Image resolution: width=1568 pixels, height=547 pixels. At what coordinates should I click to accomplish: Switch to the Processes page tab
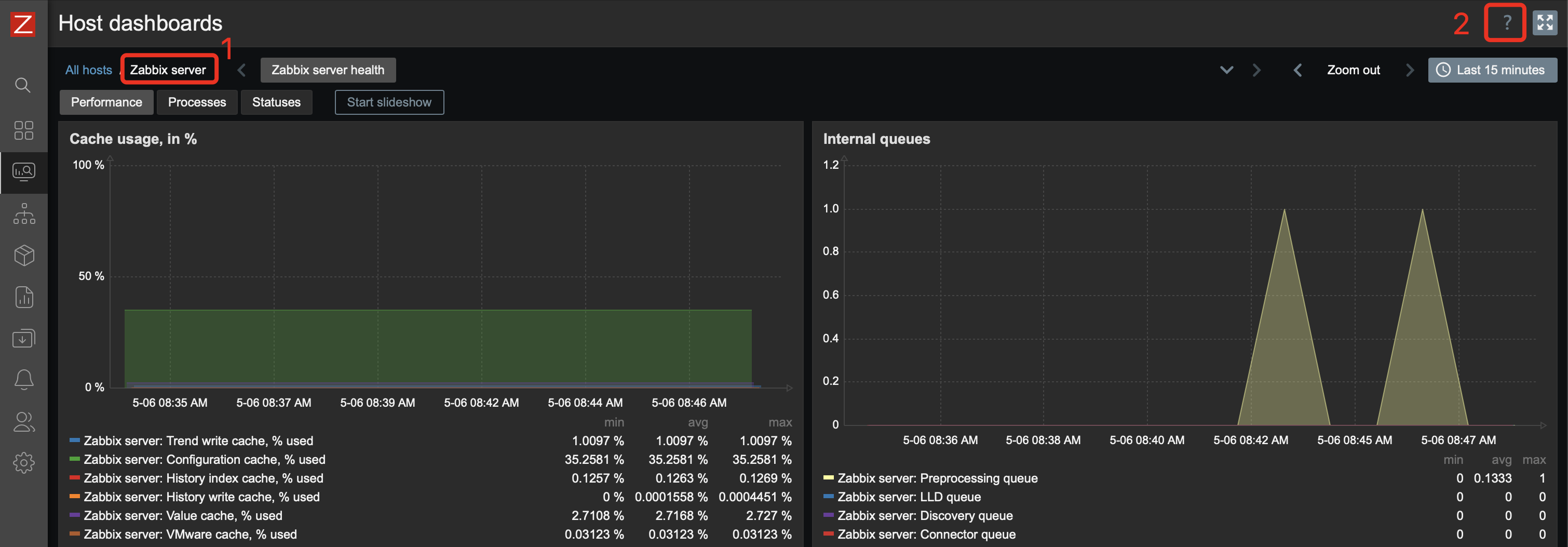[x=197, y=102]
